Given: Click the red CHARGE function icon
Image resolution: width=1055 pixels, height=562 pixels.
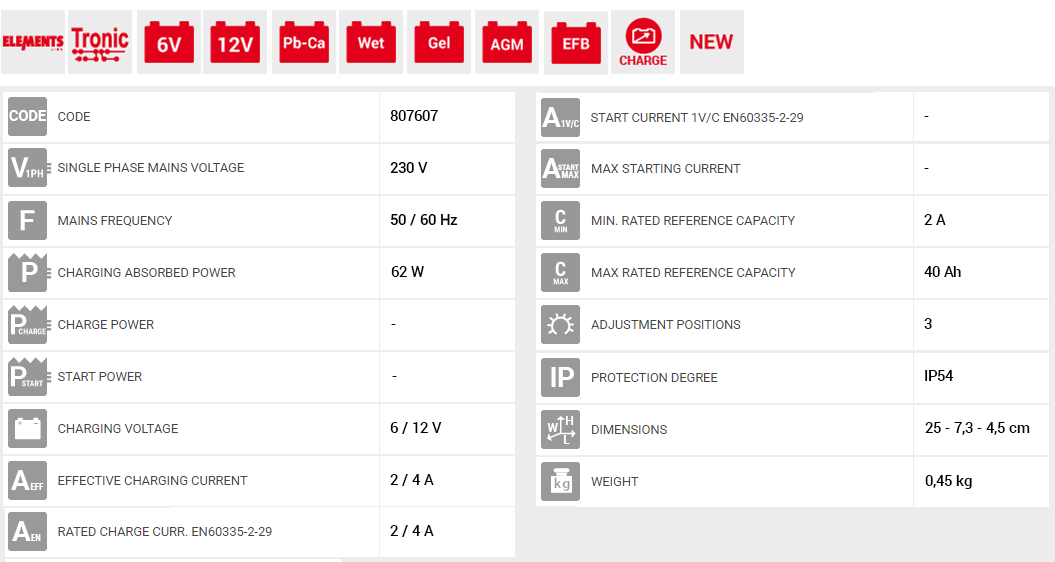Looking at the screenshot, I should 643,43.
